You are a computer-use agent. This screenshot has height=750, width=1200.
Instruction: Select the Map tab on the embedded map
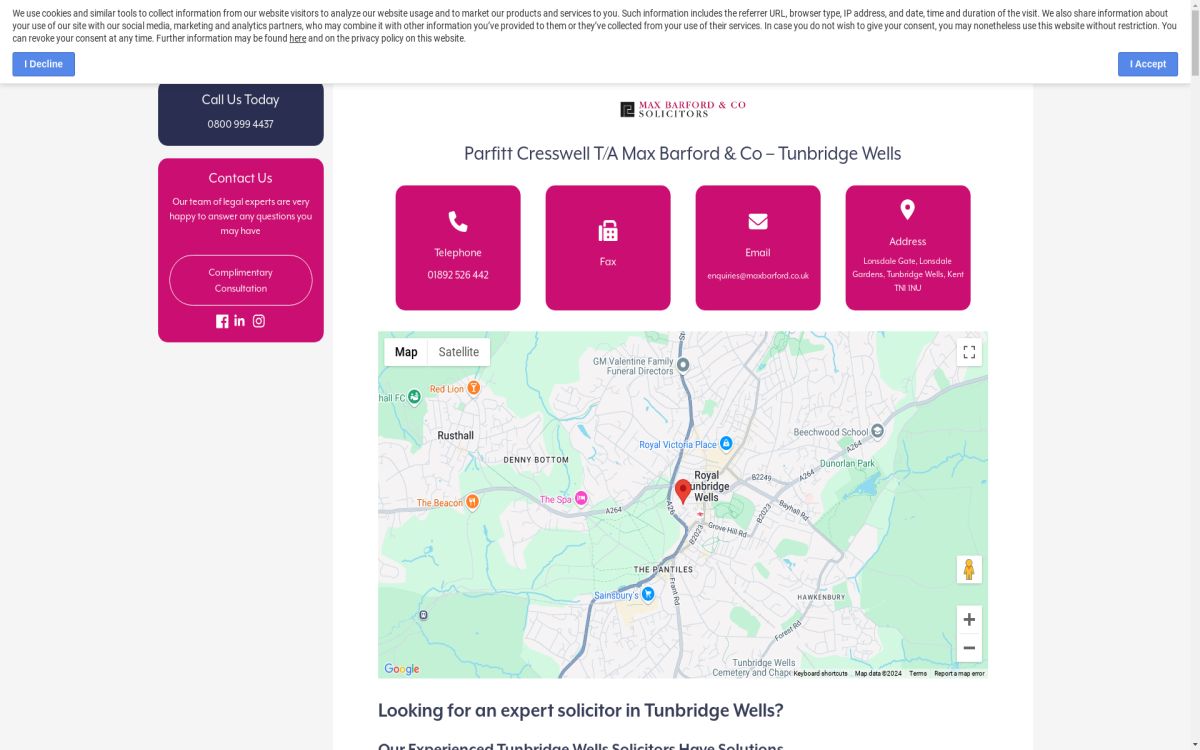[406, 351]
